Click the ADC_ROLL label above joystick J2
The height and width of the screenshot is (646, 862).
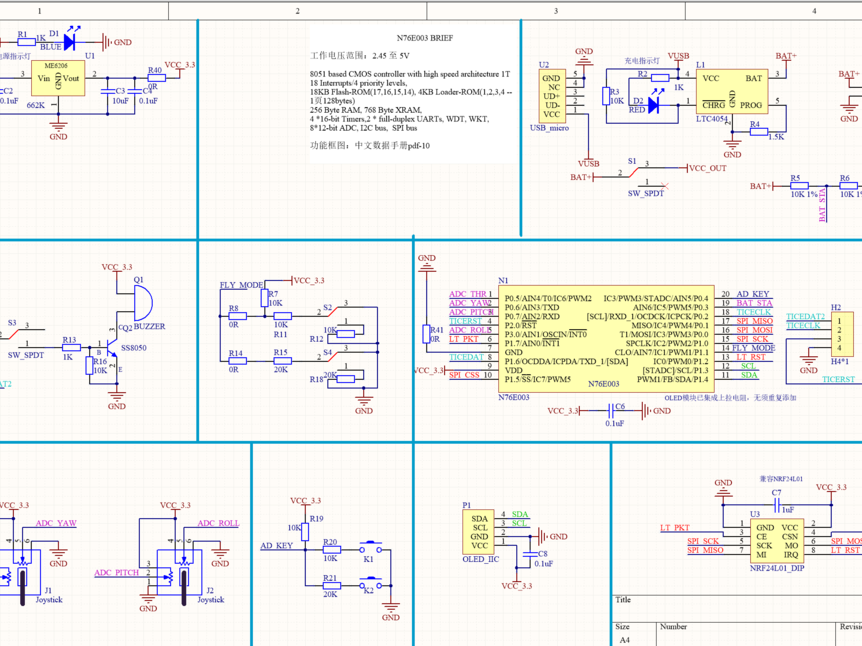[218, 523]
